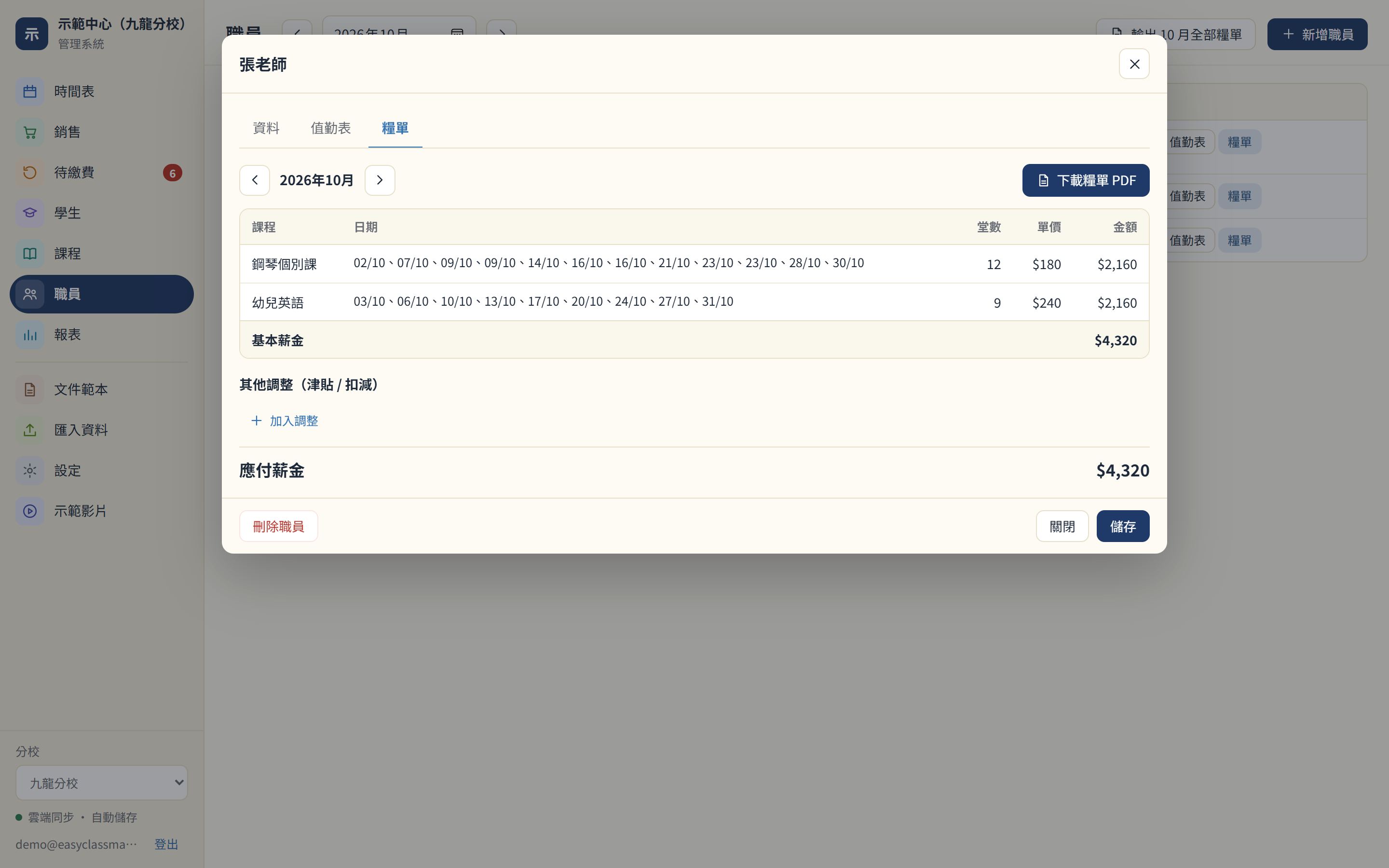Open 報表 bar chart icon
Image resolution: width=1389 pixels, height=868 pixels.
(x=30, y=335)
